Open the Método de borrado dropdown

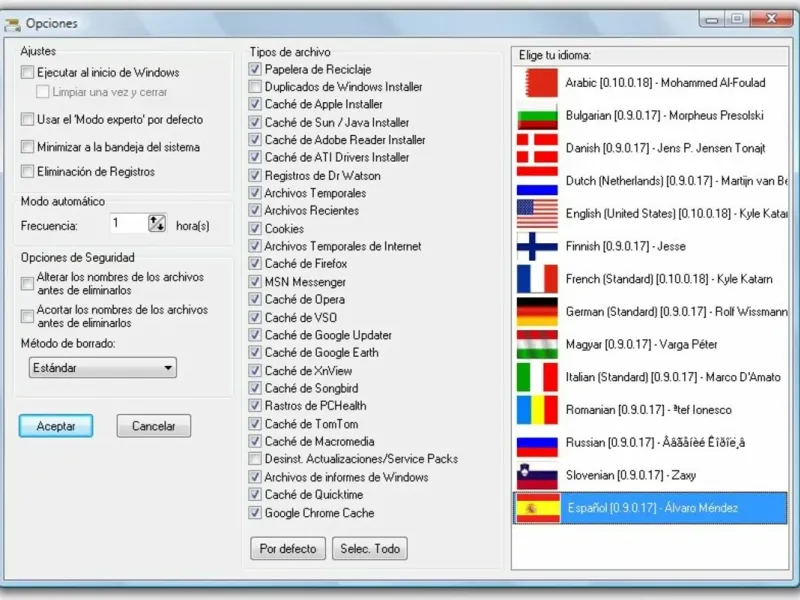[x=103, y=367]
